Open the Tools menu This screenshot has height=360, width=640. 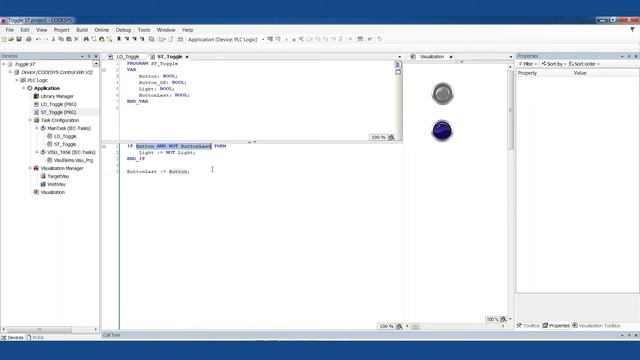tap(144, 30)
